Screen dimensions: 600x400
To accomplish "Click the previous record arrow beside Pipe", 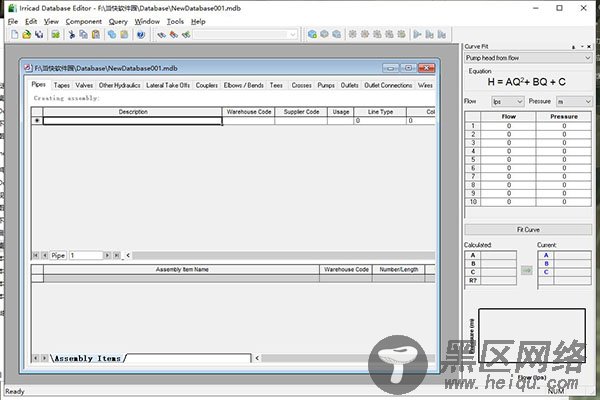I will coord(45,255).
